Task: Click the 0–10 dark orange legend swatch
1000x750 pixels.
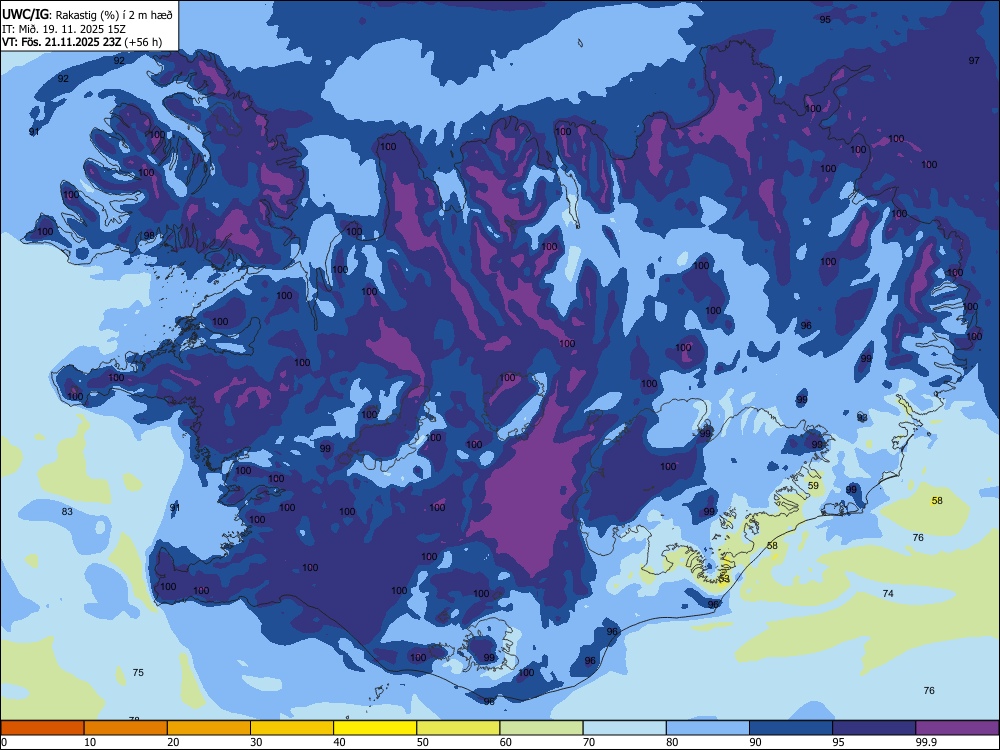Action: [42, 728]
